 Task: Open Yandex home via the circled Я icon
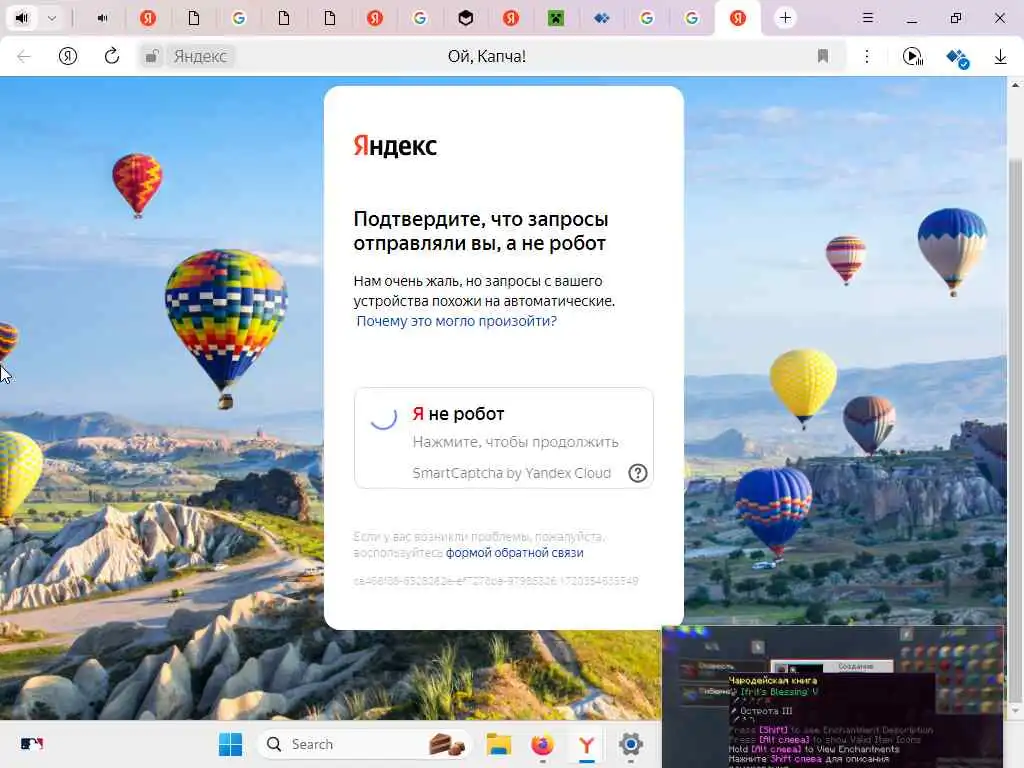point(68,57)
